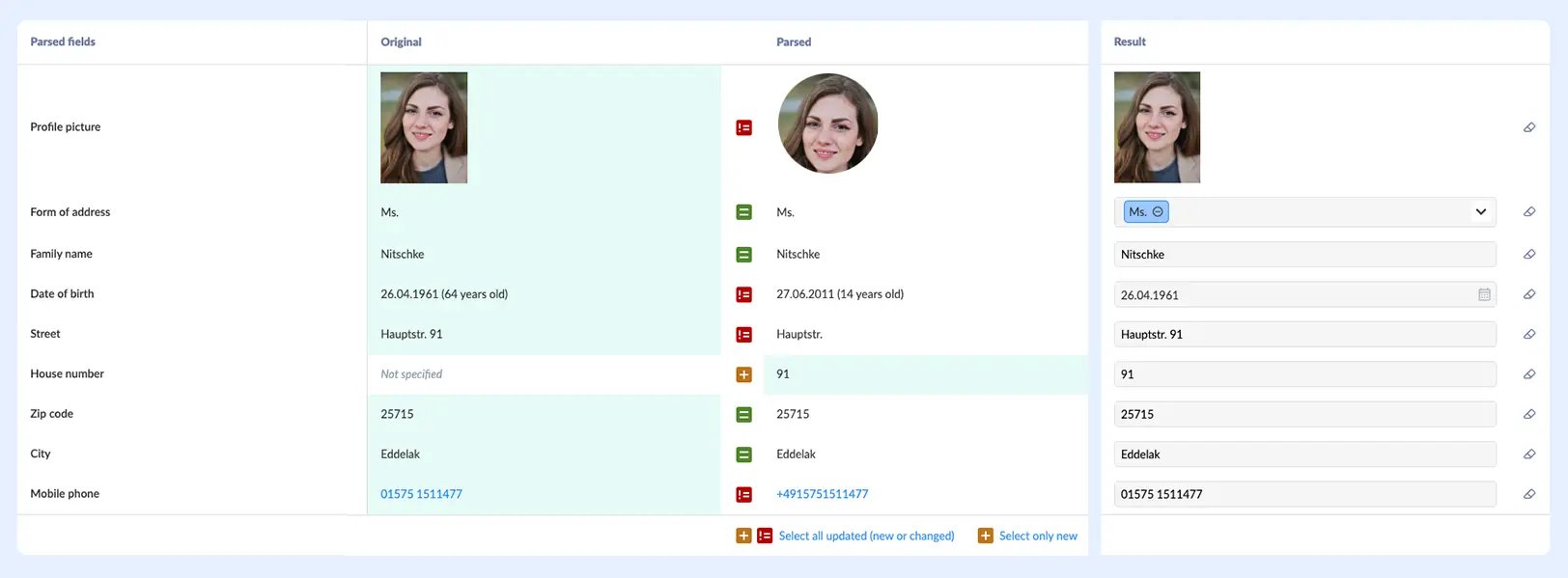Clear the Family name result with eraser icon
The width and height of the screenshot is (1568, 578).
tap(1529, 255)
